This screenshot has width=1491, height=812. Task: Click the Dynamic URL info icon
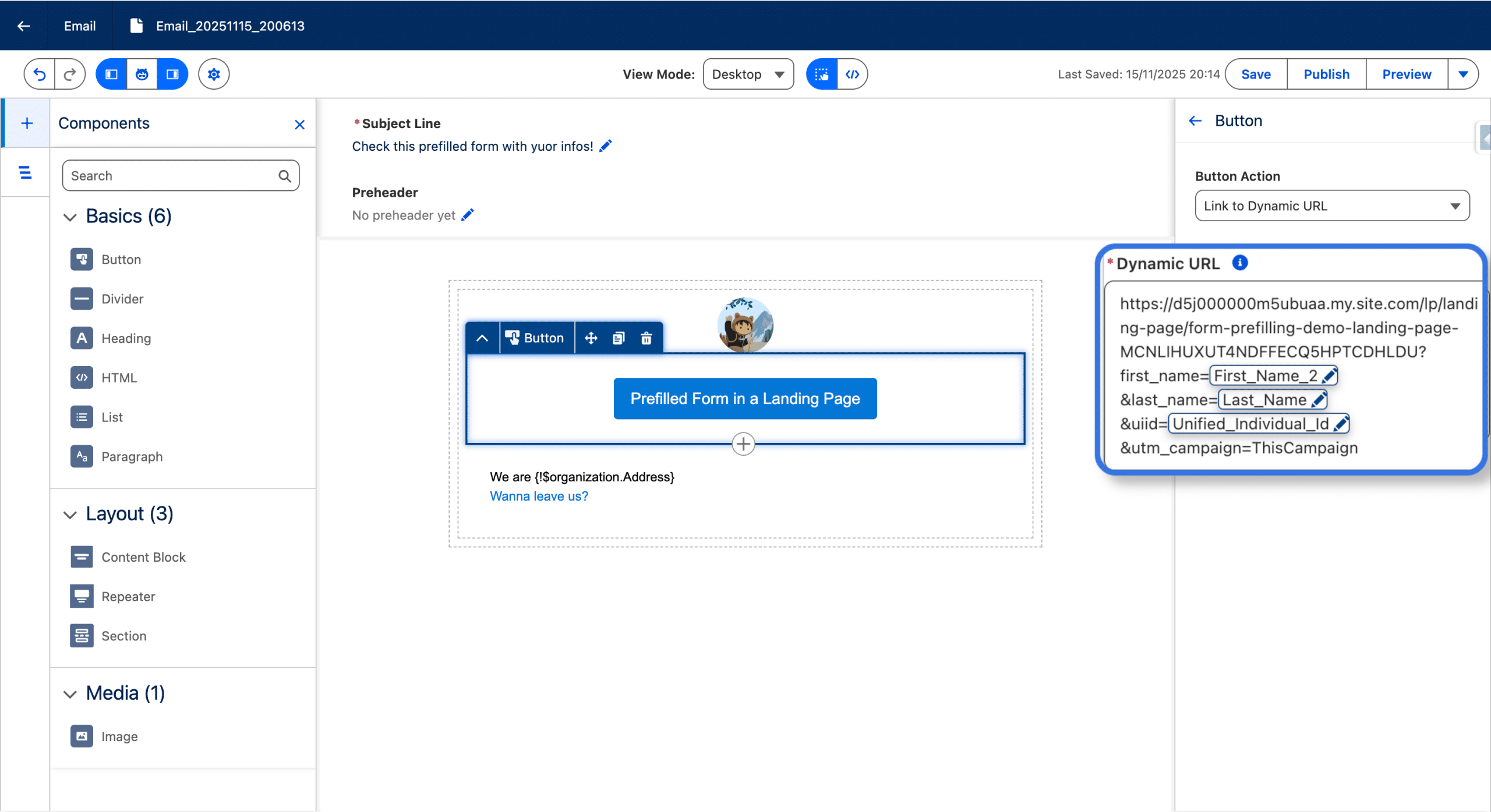(x=1240, y=263)
